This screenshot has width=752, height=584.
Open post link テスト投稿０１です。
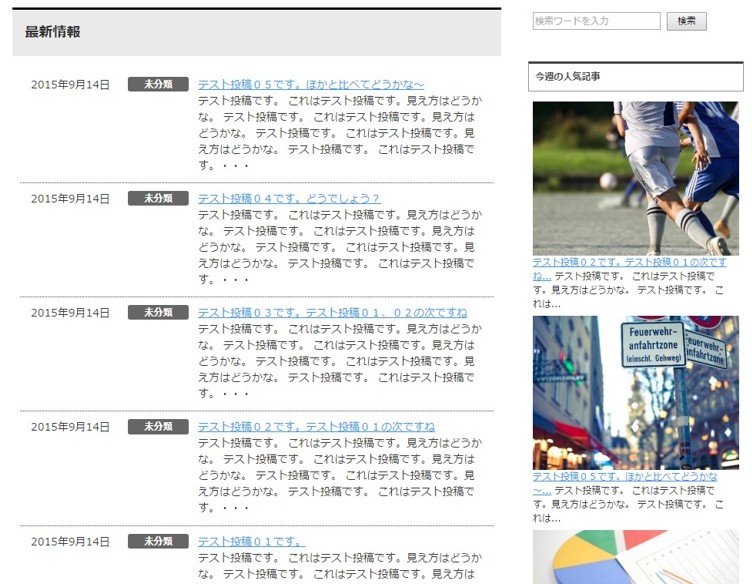click(x=251, y=541)
